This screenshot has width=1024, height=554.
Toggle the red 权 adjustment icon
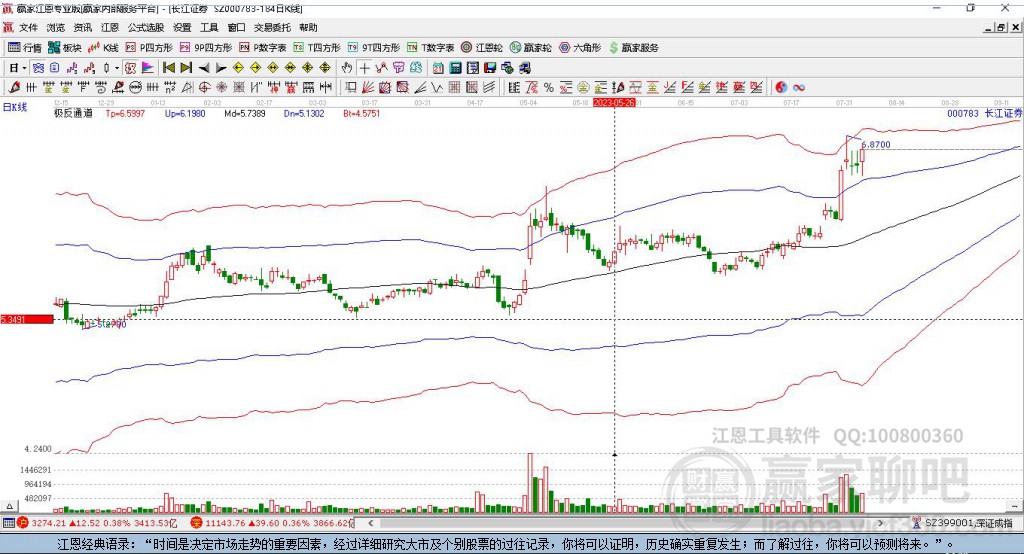tap(131, 68)
